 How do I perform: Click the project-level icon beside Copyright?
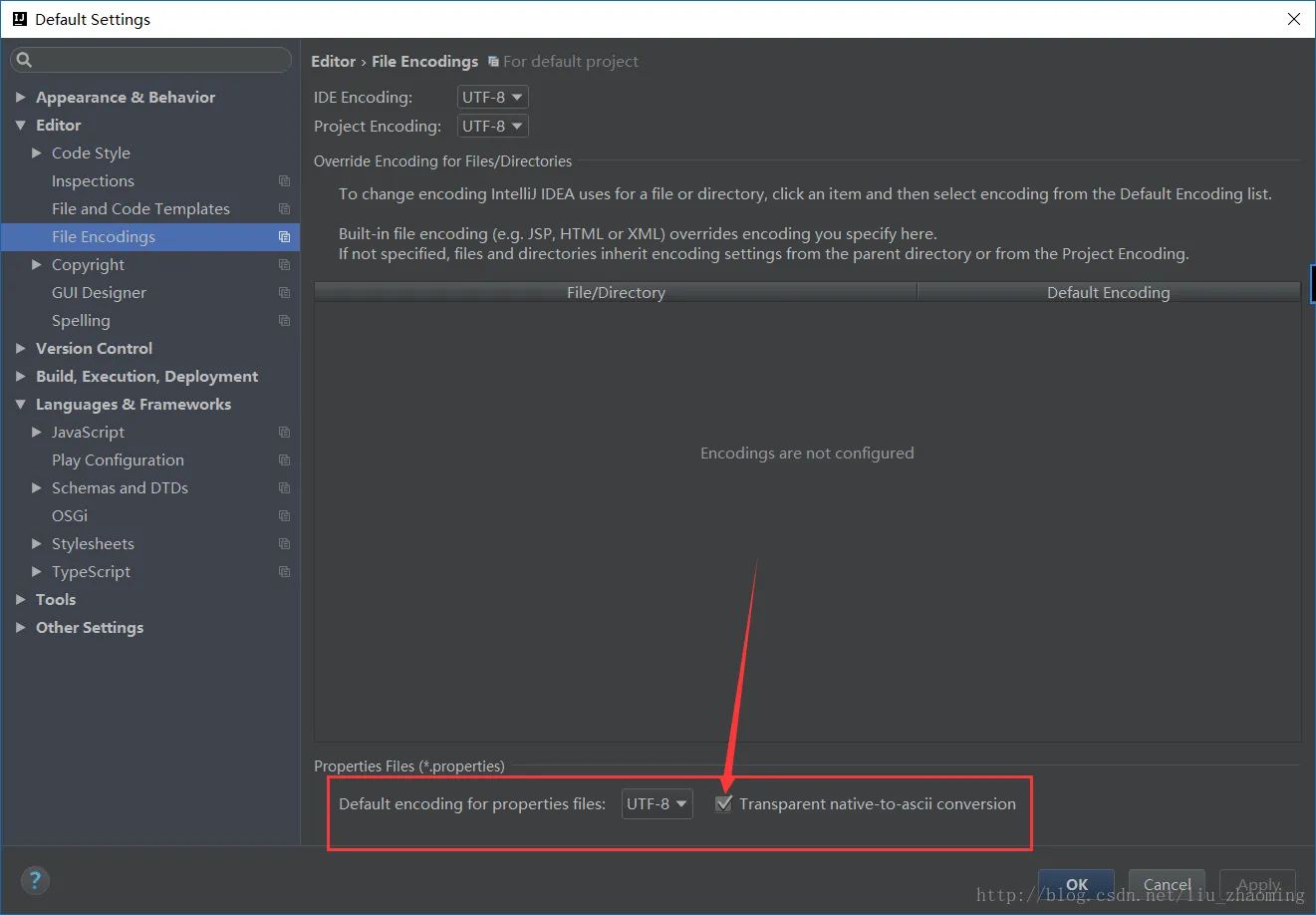[x=284, y=265]
